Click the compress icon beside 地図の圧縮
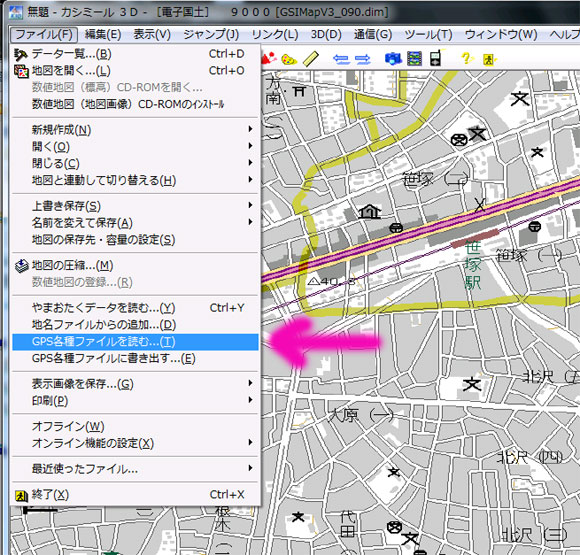This screenshot has height=555, width=580. point(21,266)
